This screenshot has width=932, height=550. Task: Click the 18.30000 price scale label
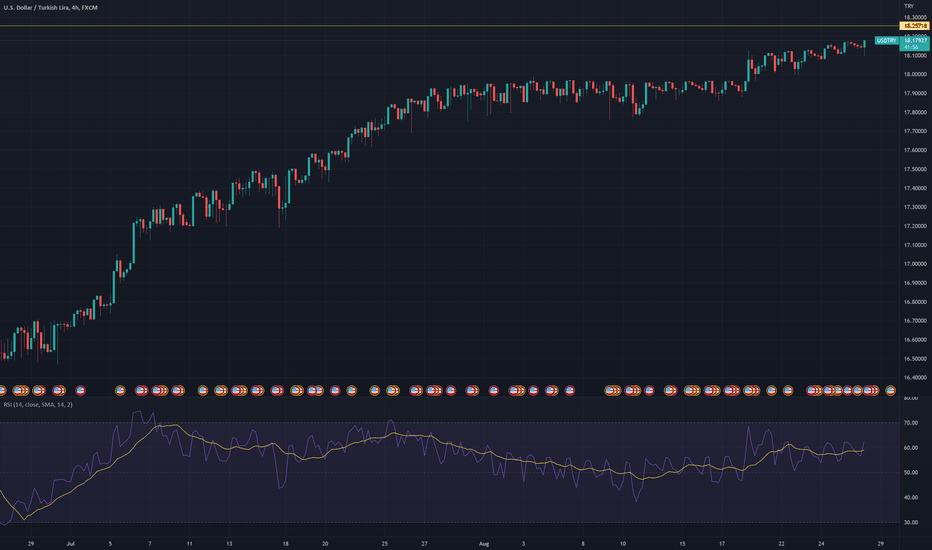click(915, 18)
